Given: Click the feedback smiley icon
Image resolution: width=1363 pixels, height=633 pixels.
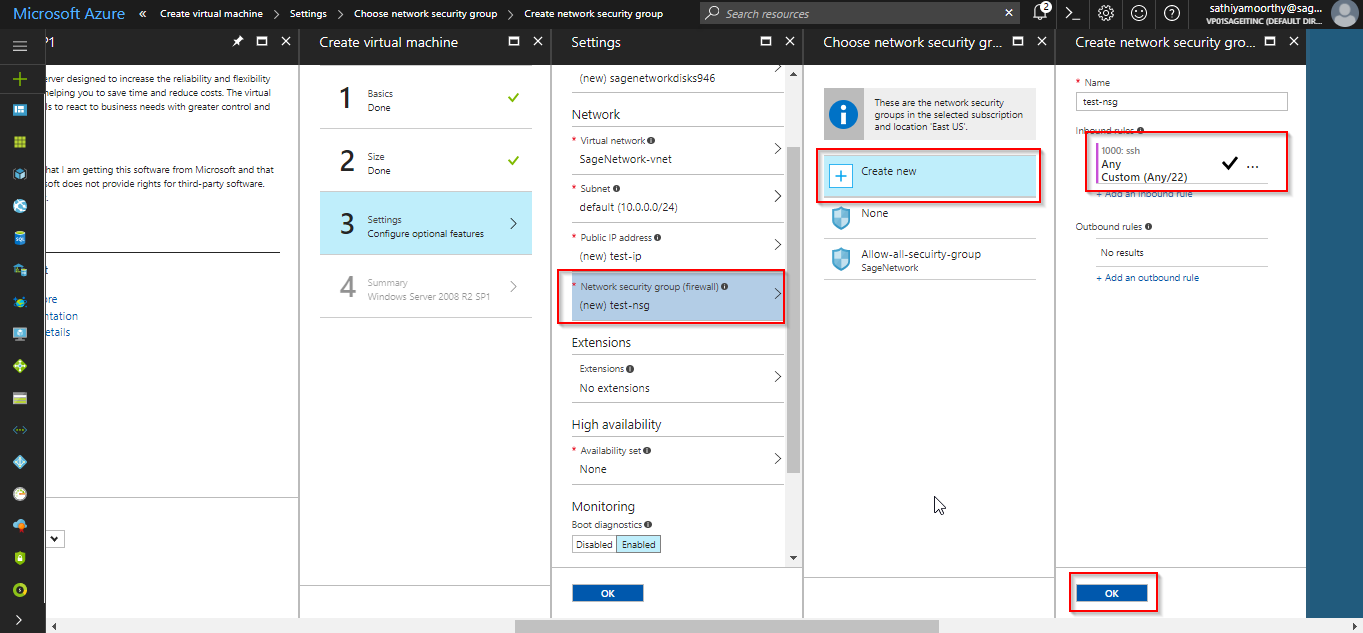Looking at the screenshot, I should point(1139,13).
